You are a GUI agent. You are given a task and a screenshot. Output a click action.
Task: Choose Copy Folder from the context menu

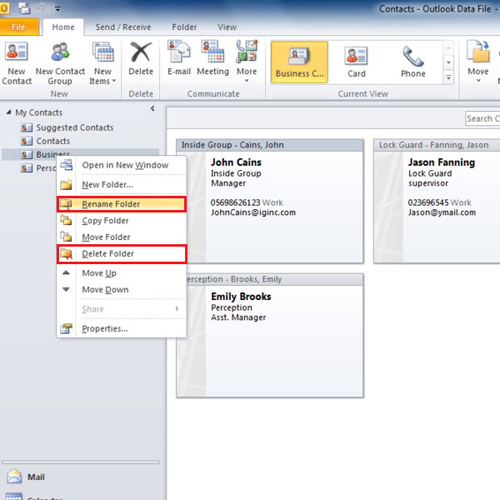pos(122,220)
